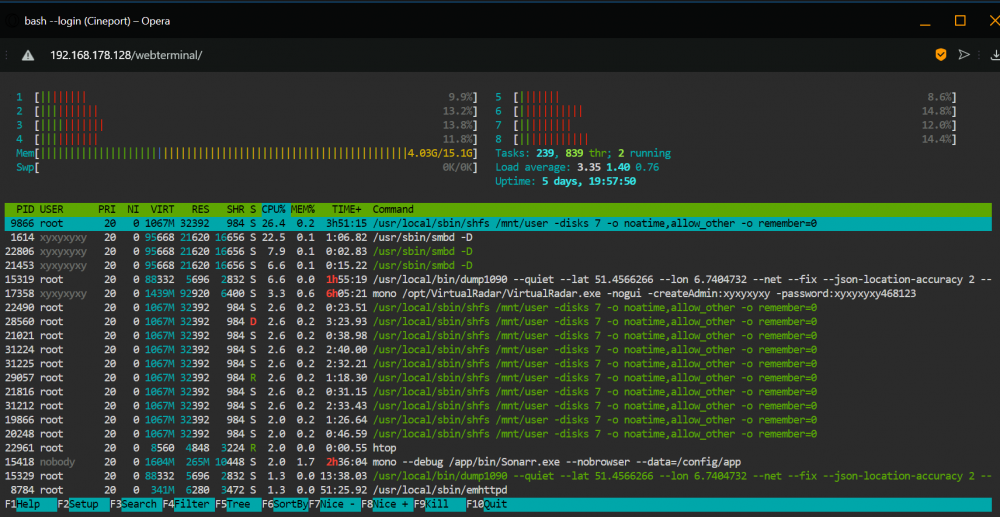Minimize the Opera window
The height and width of the screenshot is (517, 1000).
coord(927,22)
